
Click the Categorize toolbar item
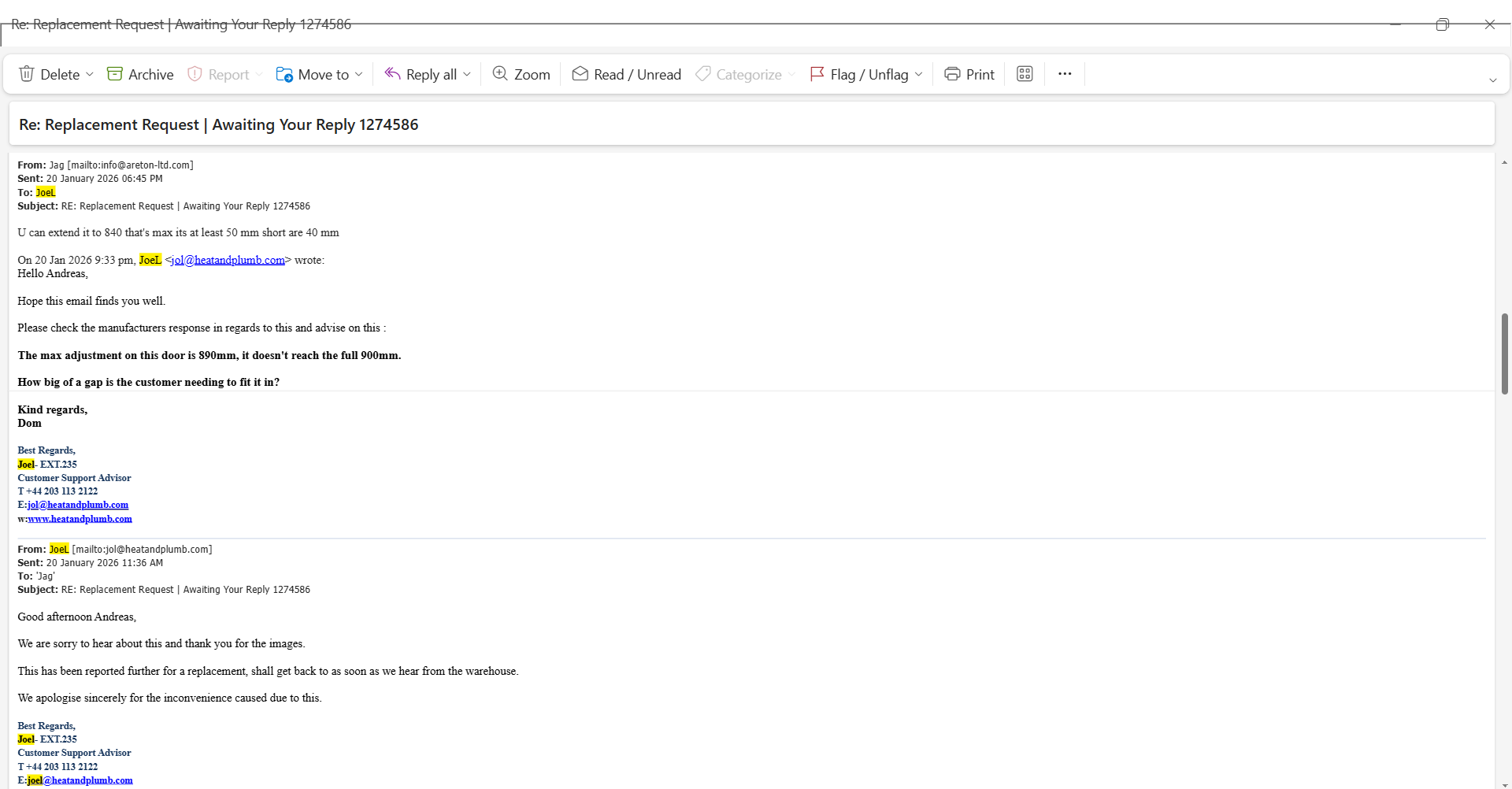[x=739, y=74]
